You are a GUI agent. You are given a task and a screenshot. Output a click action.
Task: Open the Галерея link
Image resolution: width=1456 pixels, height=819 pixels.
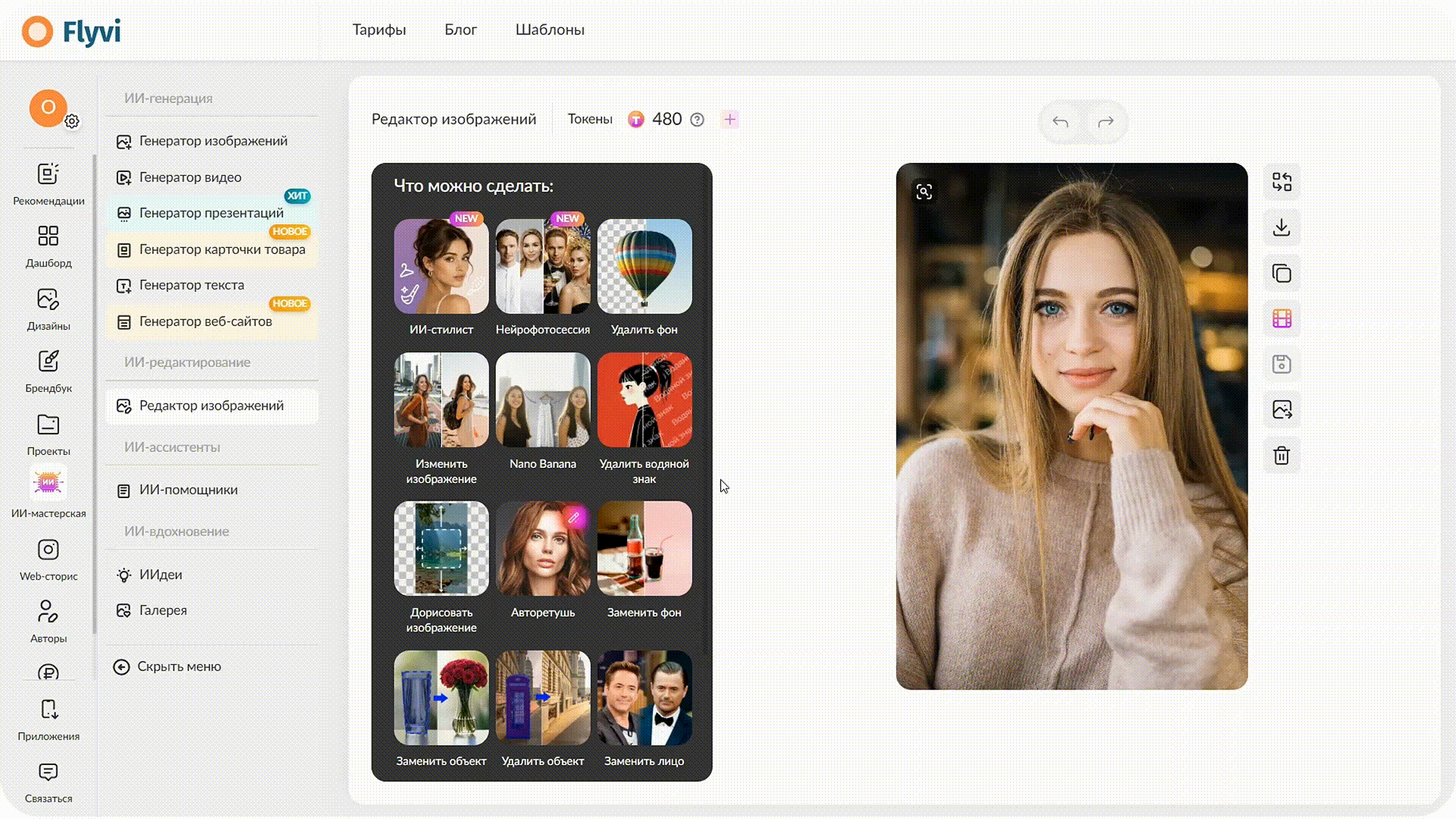pos(212,610)
